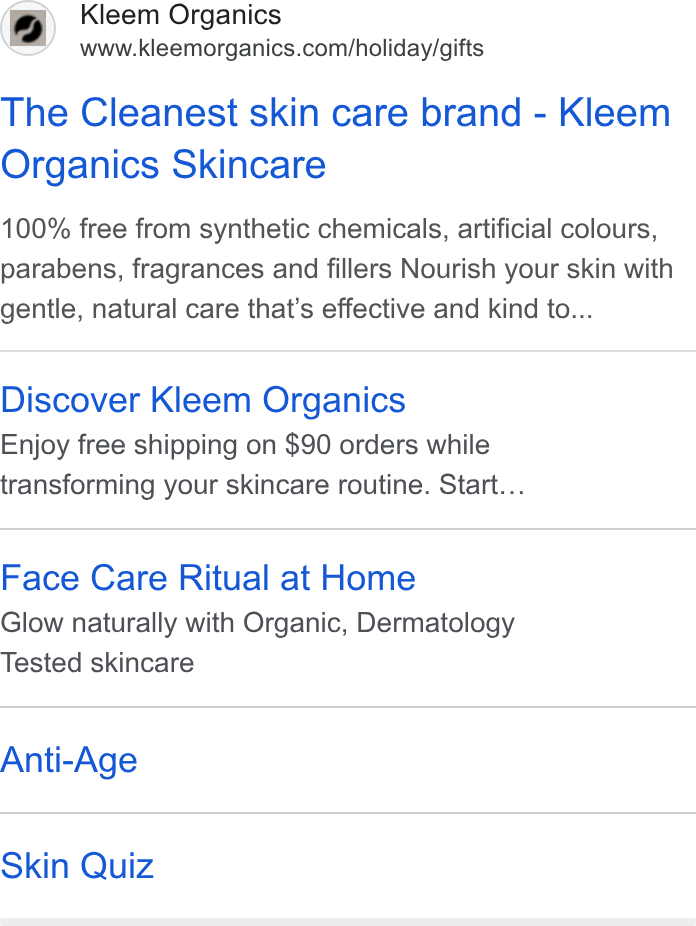Open the Face Care Ritual at Home sitelink
This screenshot has height=926, width=696.
pyautogui.click(x=208, y=578)
